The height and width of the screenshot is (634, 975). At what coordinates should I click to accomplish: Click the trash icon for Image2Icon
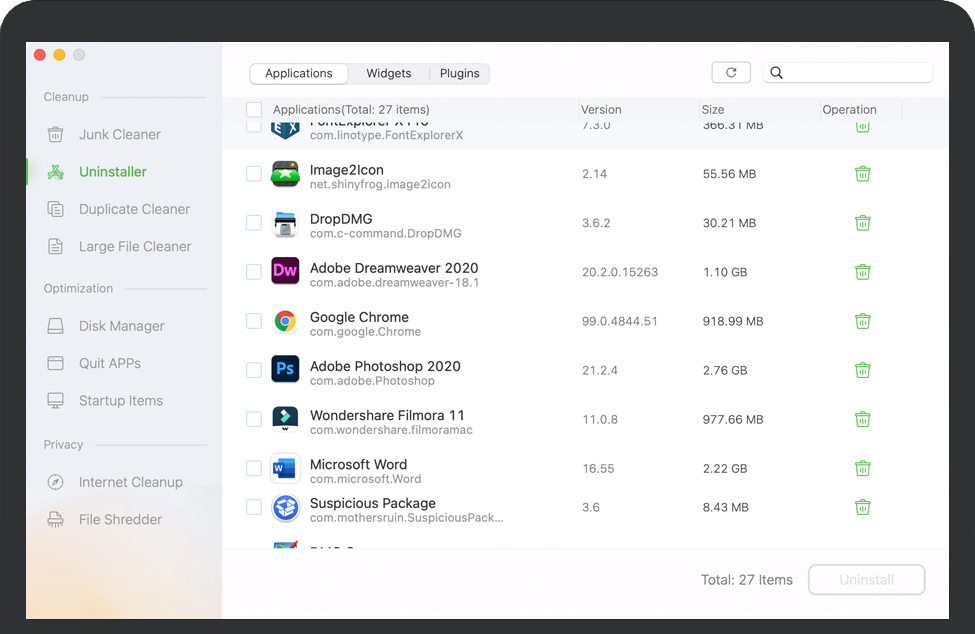coord(862,174)
